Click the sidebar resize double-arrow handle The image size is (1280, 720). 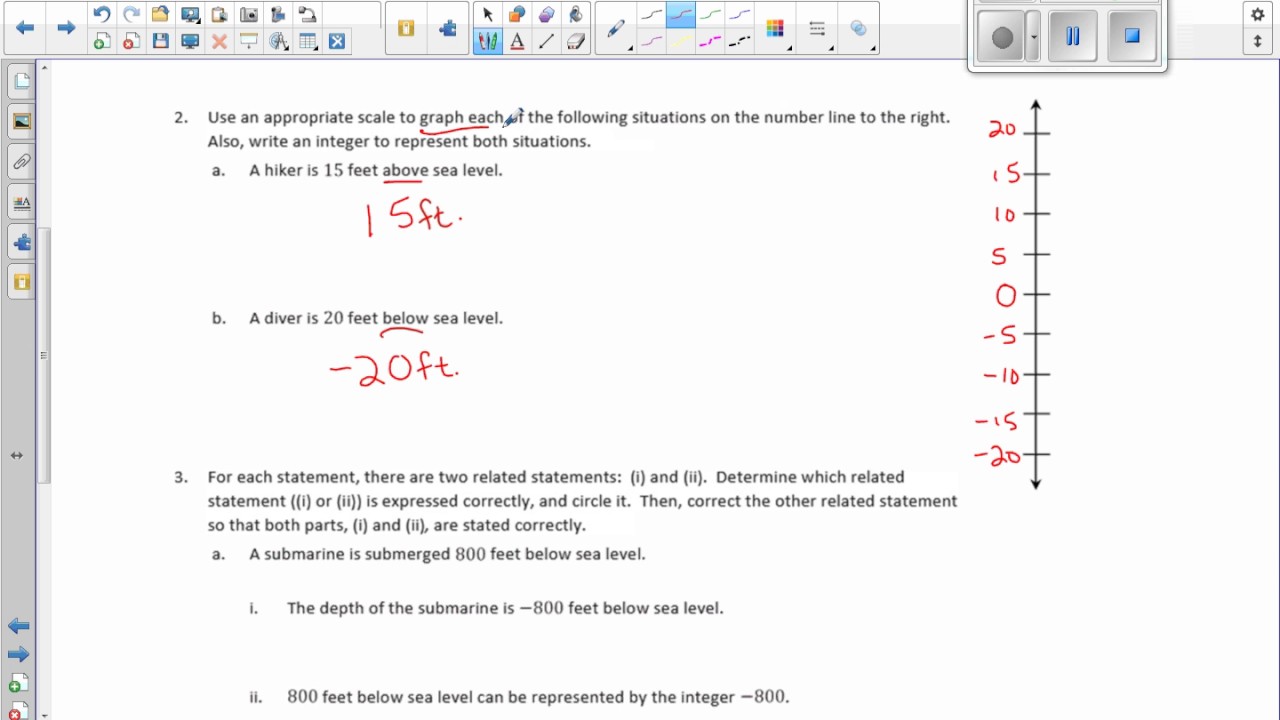point(17,455)
